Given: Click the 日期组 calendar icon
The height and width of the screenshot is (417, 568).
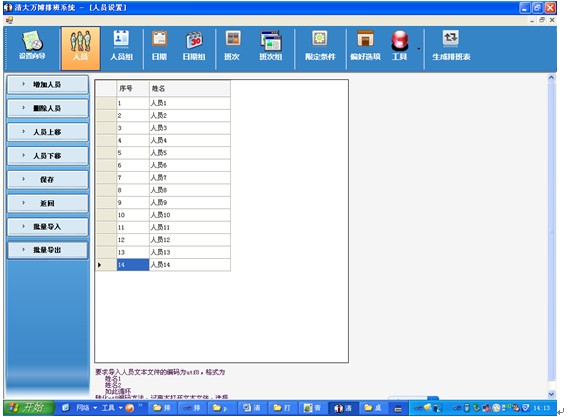Looking at the screenshot, I should click(x=194, y=46).
